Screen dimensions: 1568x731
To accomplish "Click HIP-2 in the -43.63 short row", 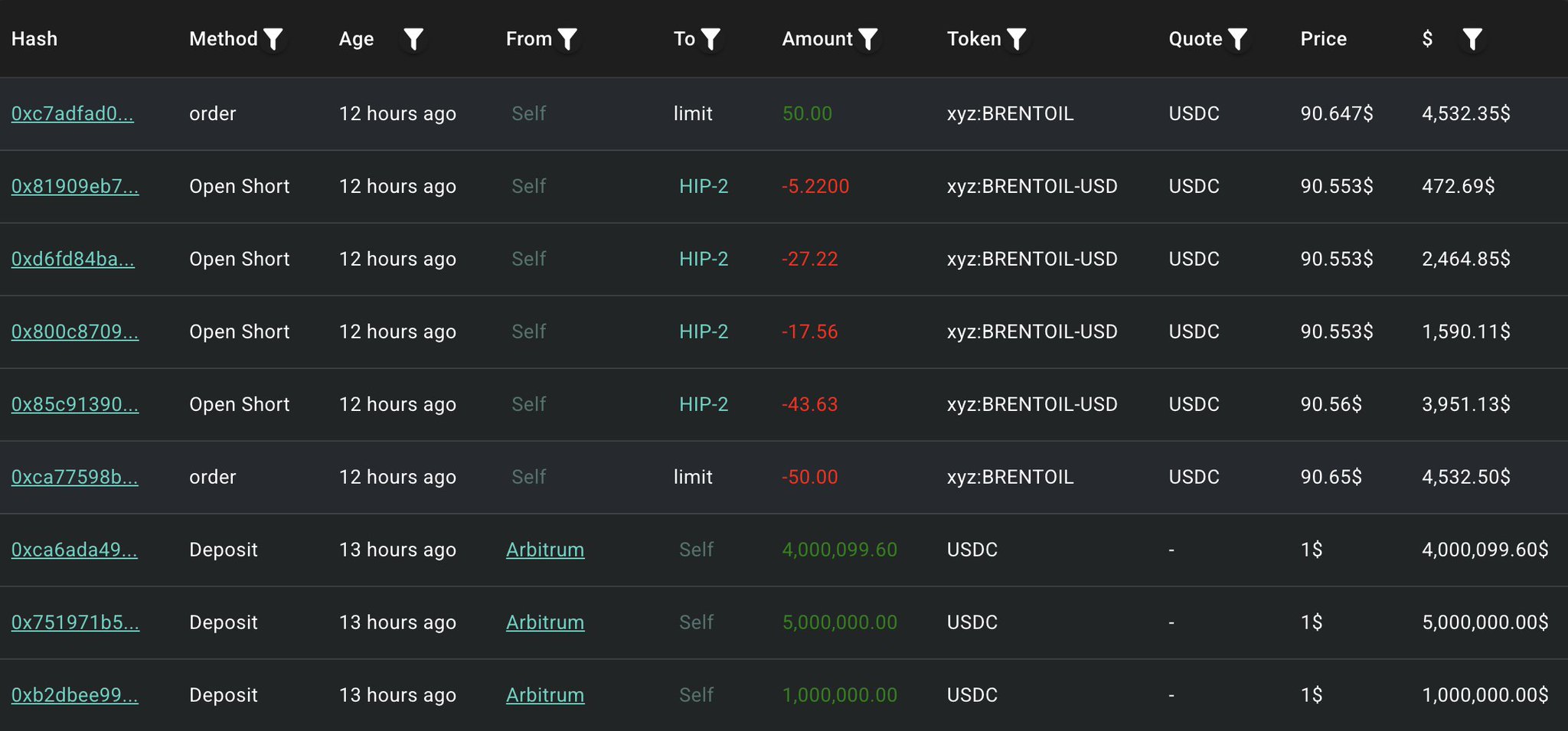I will click(x=704, y=404).
